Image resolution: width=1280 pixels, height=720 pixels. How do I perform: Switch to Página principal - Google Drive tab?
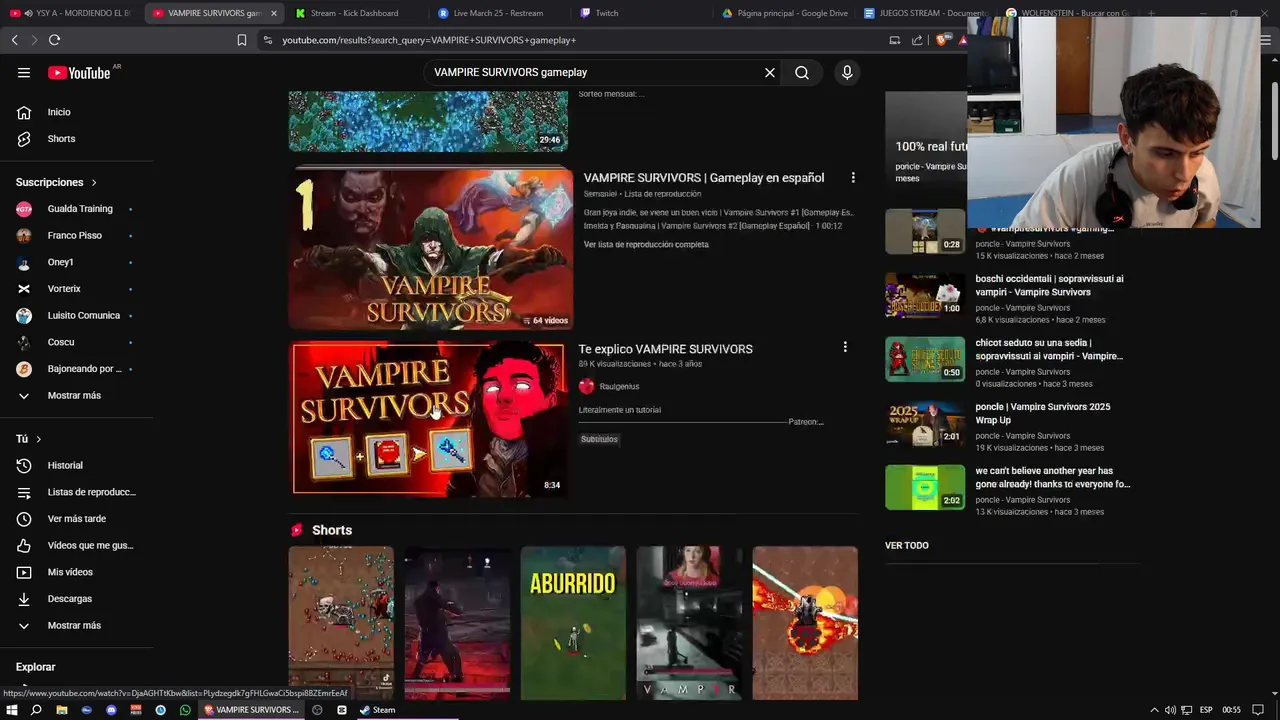pos(786,13)
